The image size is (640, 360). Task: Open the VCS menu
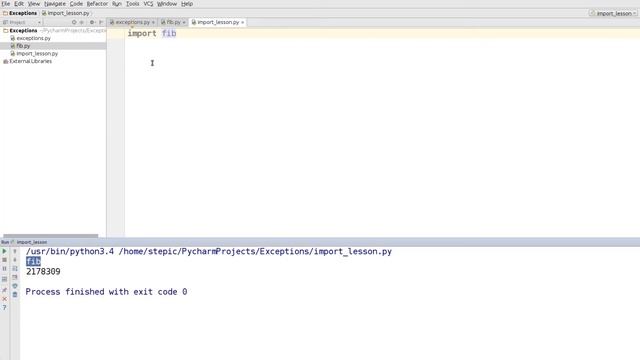148,4
